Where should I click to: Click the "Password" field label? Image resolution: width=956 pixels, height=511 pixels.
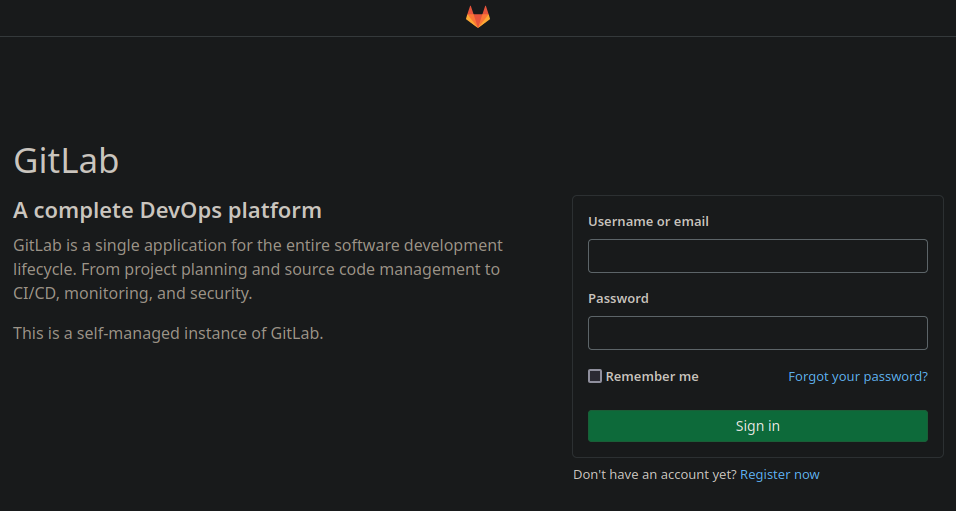[x=618, y=299]
